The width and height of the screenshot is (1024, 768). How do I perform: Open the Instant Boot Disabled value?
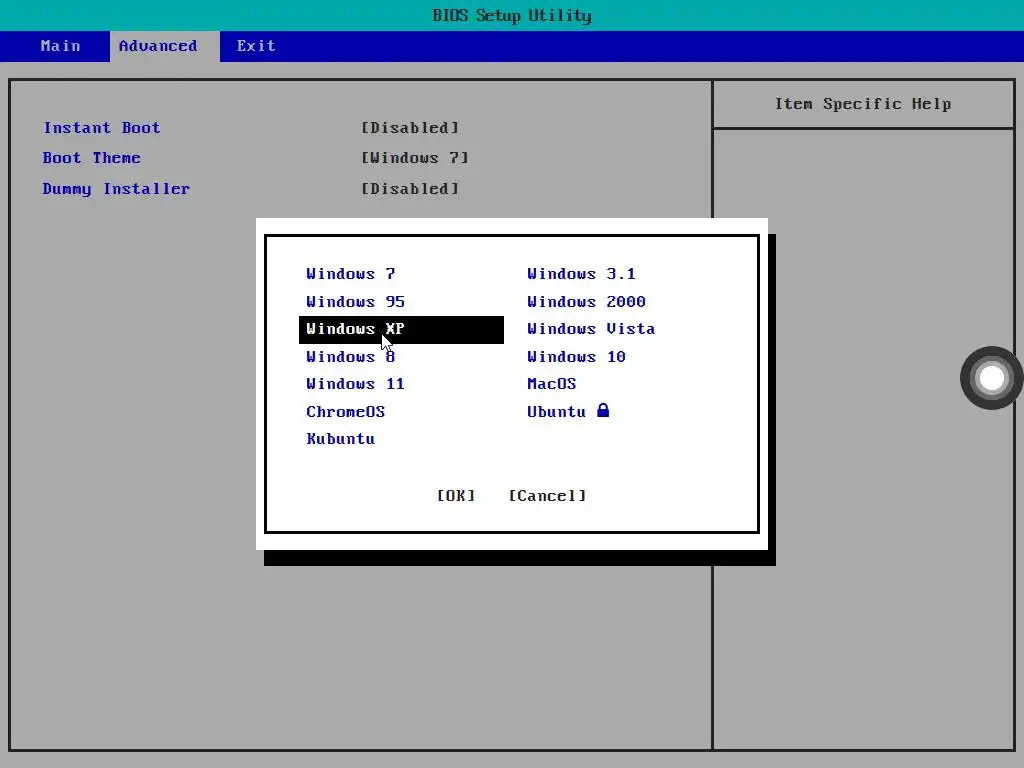[410, 128]
